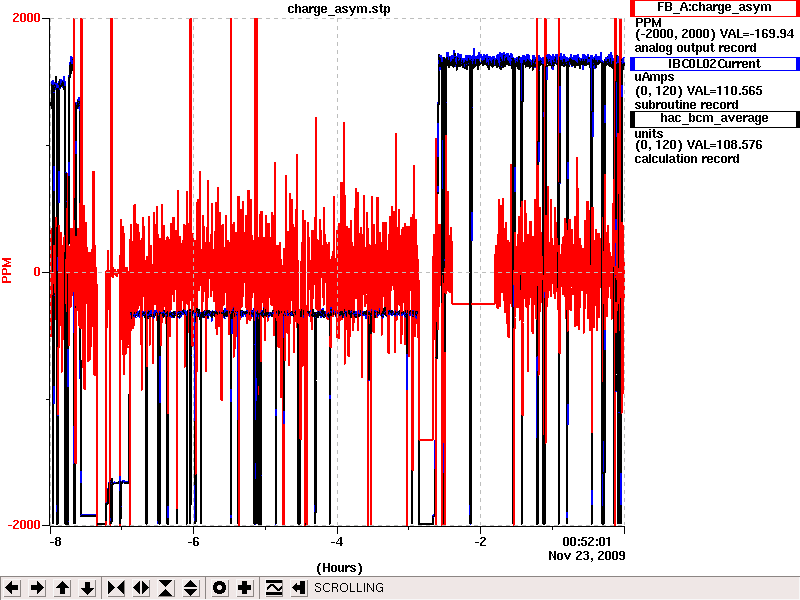The height and width of the screenshot is (600, 800).
Task: Click the Nov 23, 2009 date label
Action: click(587, 556)
